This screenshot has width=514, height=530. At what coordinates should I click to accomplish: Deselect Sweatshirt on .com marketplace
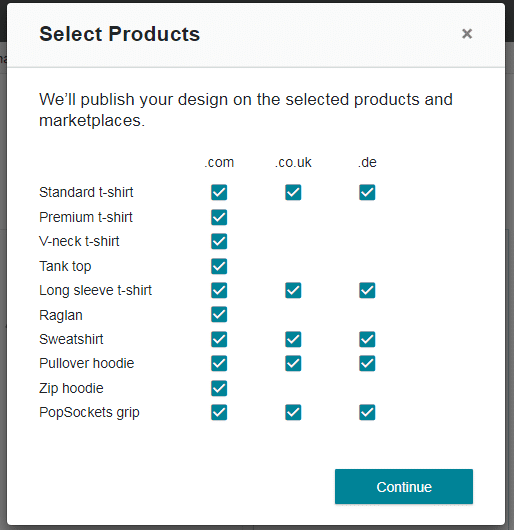coord(219,339)
